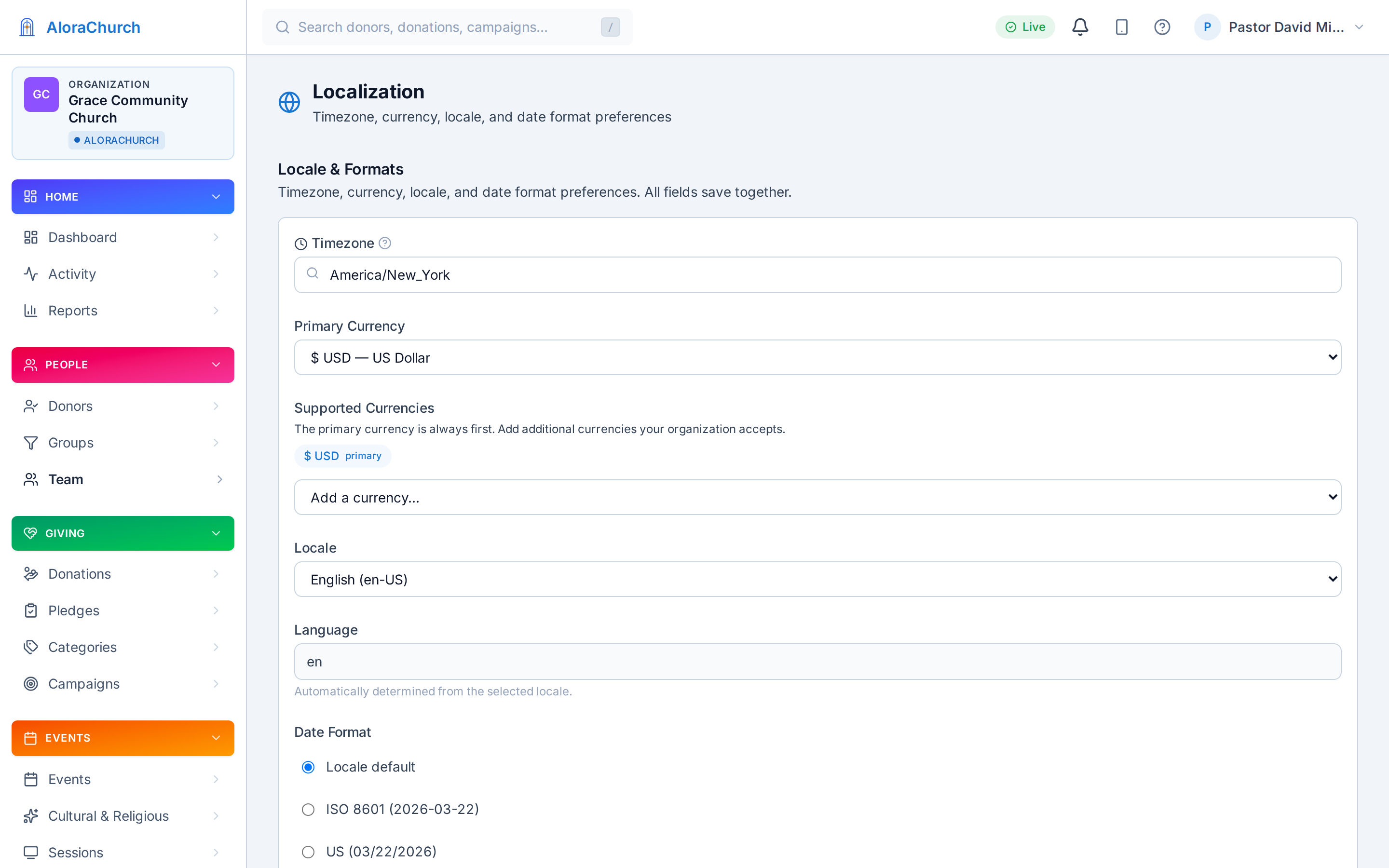Viewport: 1389px width, 868px height.
Task: Click the Sessions monitor icon
Action: point(31,853)
